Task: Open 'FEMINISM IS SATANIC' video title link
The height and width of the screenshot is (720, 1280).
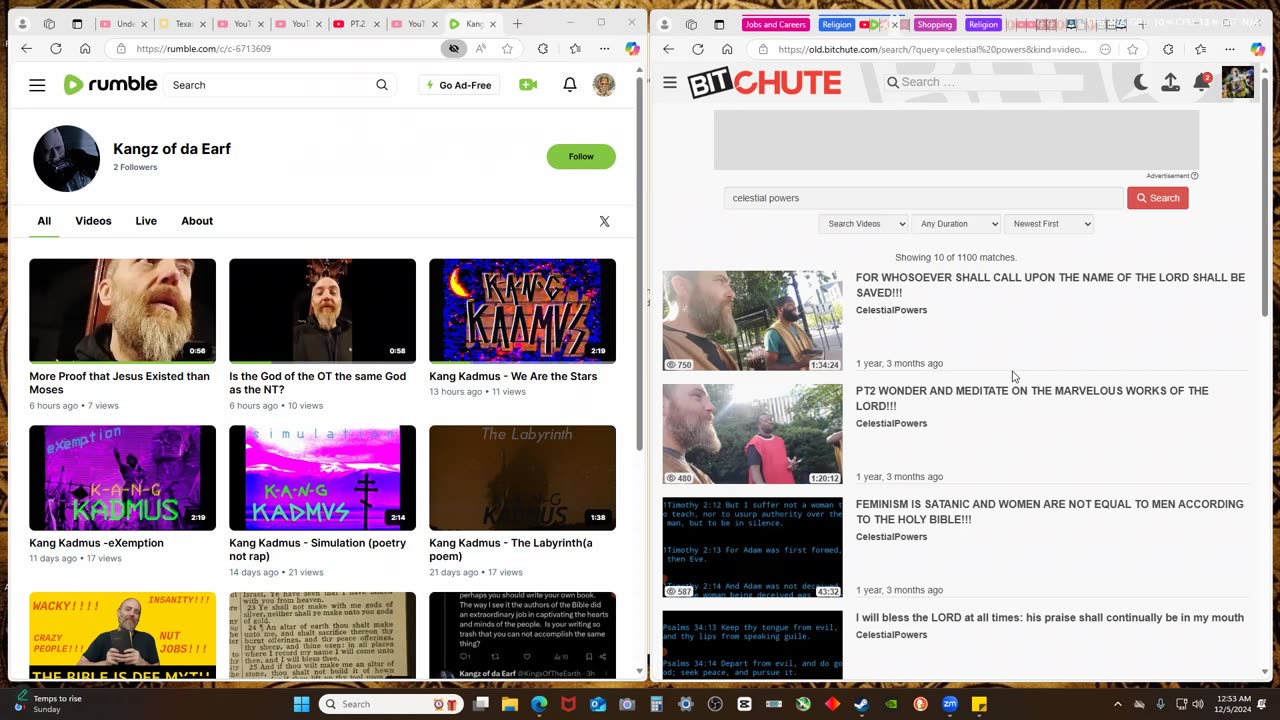Action: (x=1049, y=512)
